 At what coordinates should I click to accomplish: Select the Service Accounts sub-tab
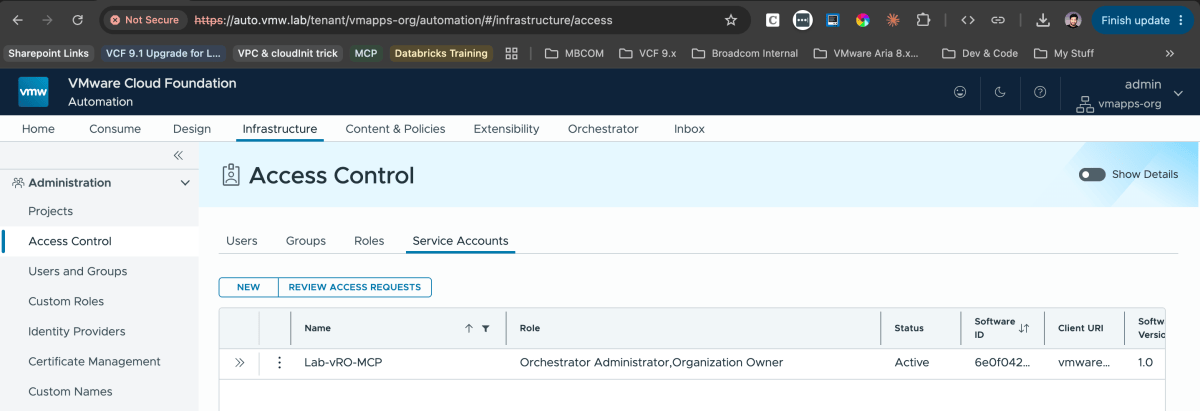[x=461, y=241]
